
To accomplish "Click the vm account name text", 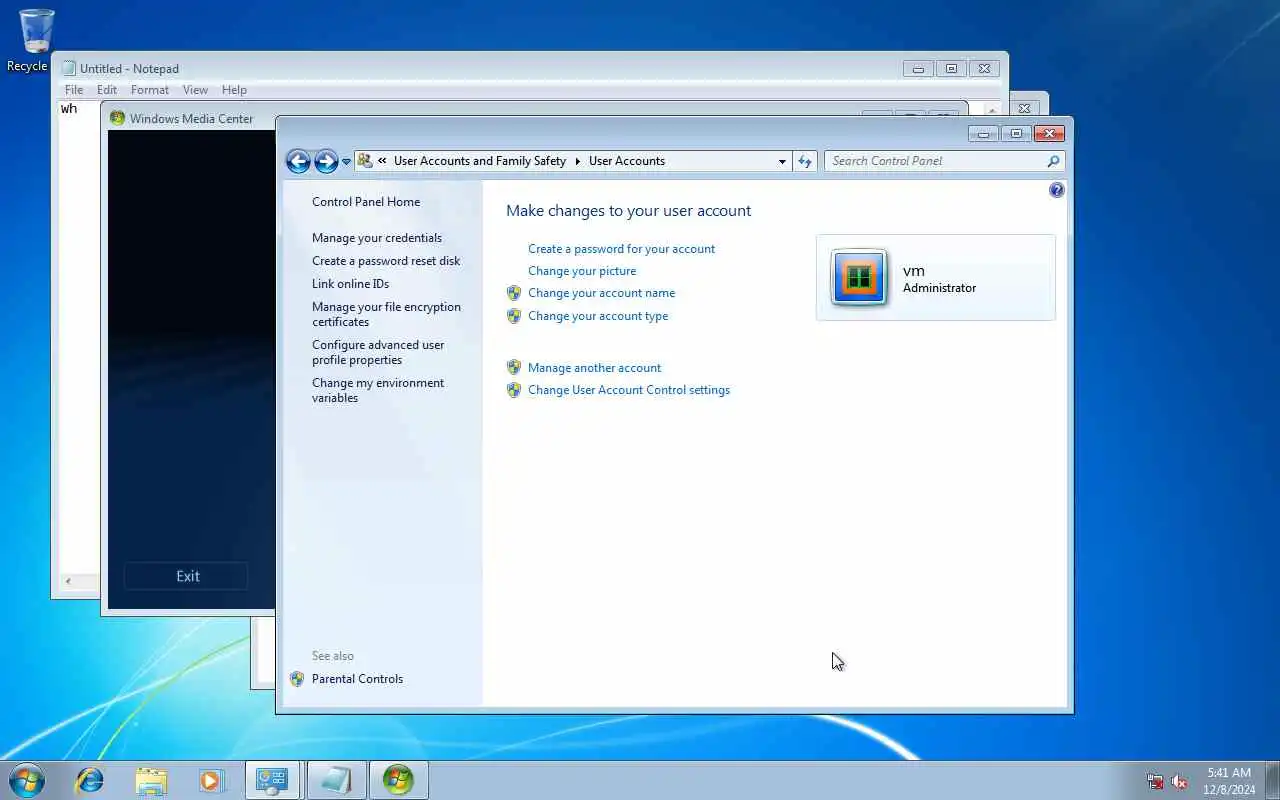I will (914, 271).
